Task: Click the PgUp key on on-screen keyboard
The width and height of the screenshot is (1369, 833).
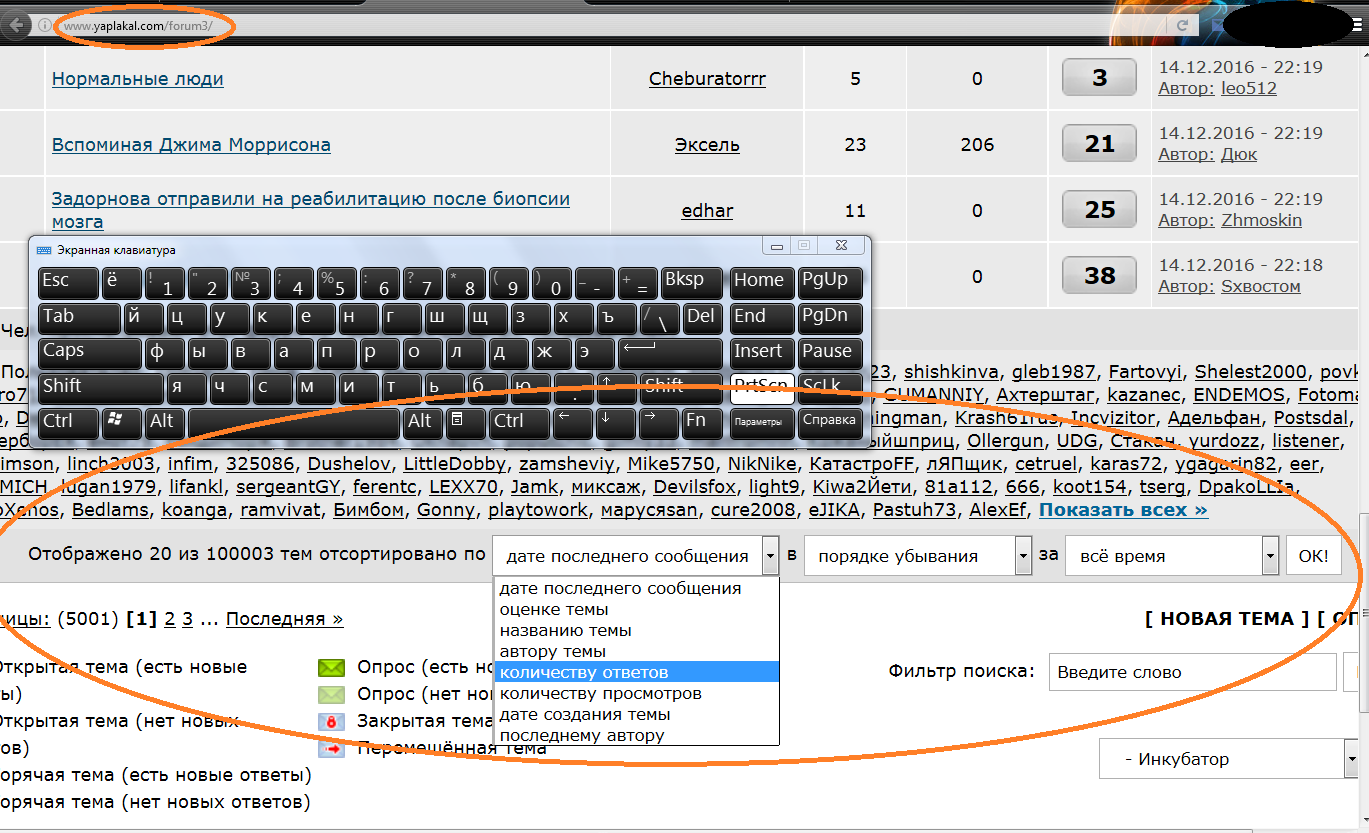Action: point(831,283)
